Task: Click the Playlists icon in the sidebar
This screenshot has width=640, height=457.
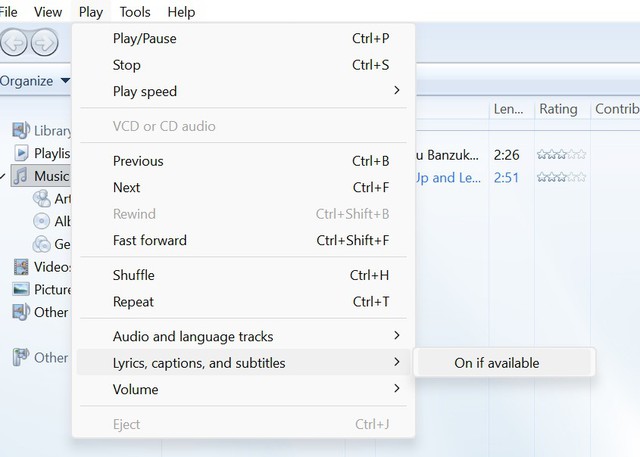Action: (x=21, y=153)
